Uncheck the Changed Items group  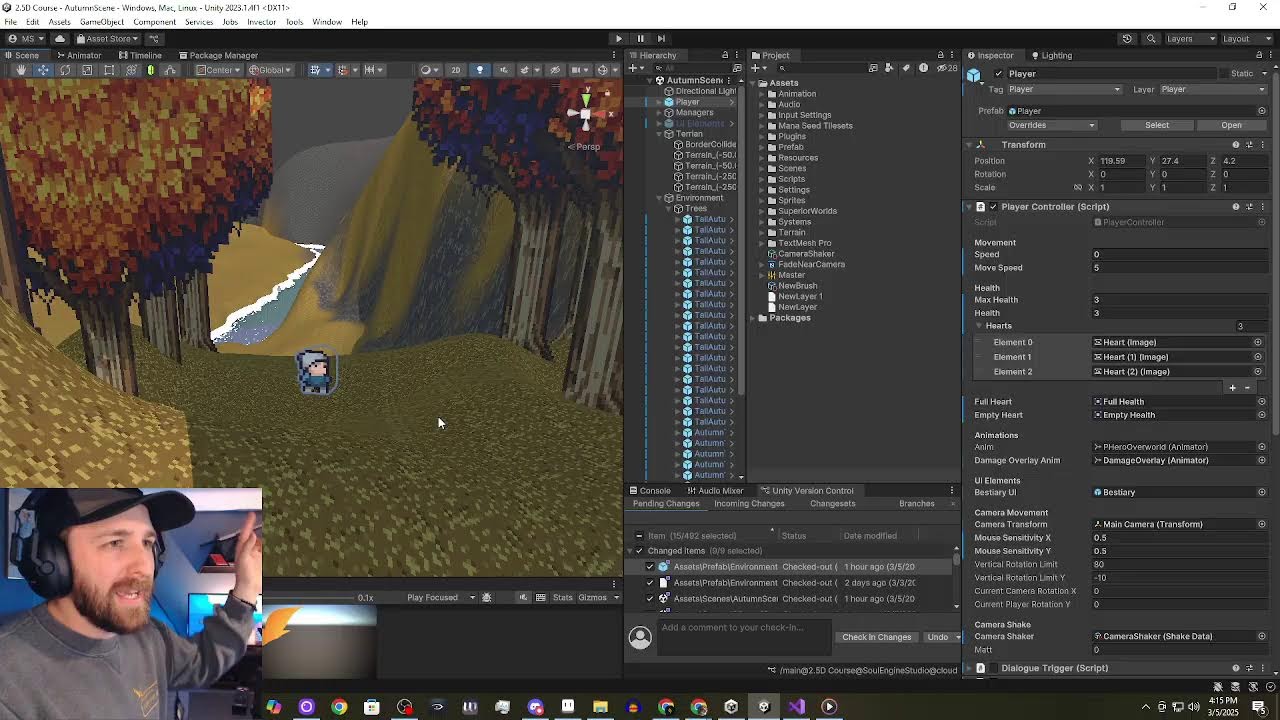[x=639, y=551]
